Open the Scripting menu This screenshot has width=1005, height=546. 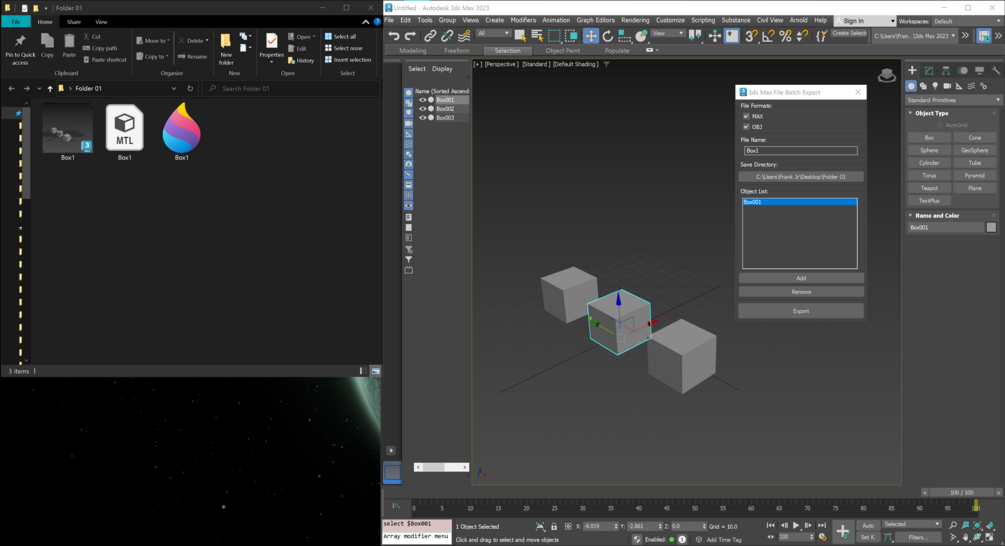click(702, 21)
